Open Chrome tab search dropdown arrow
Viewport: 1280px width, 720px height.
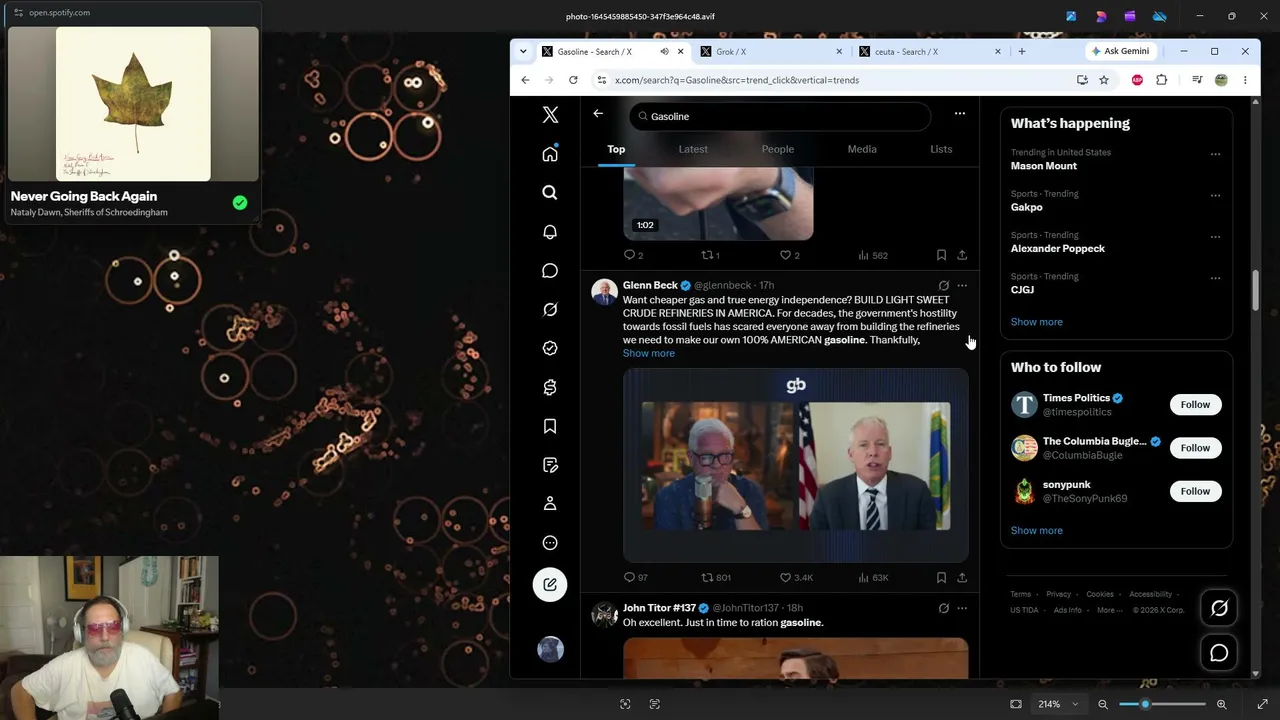point(523,52)
